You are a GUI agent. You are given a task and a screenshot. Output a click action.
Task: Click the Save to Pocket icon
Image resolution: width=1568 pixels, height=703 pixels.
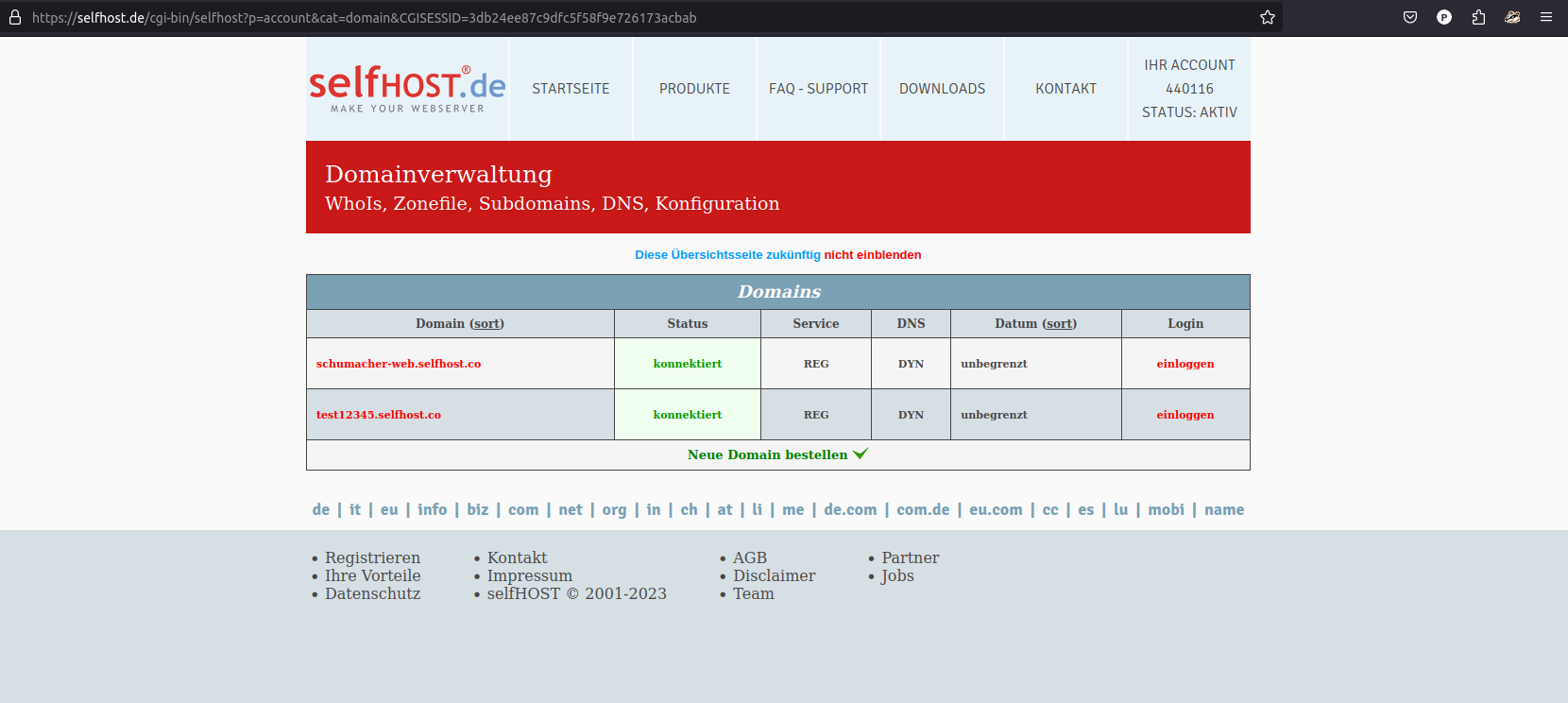1410,17
